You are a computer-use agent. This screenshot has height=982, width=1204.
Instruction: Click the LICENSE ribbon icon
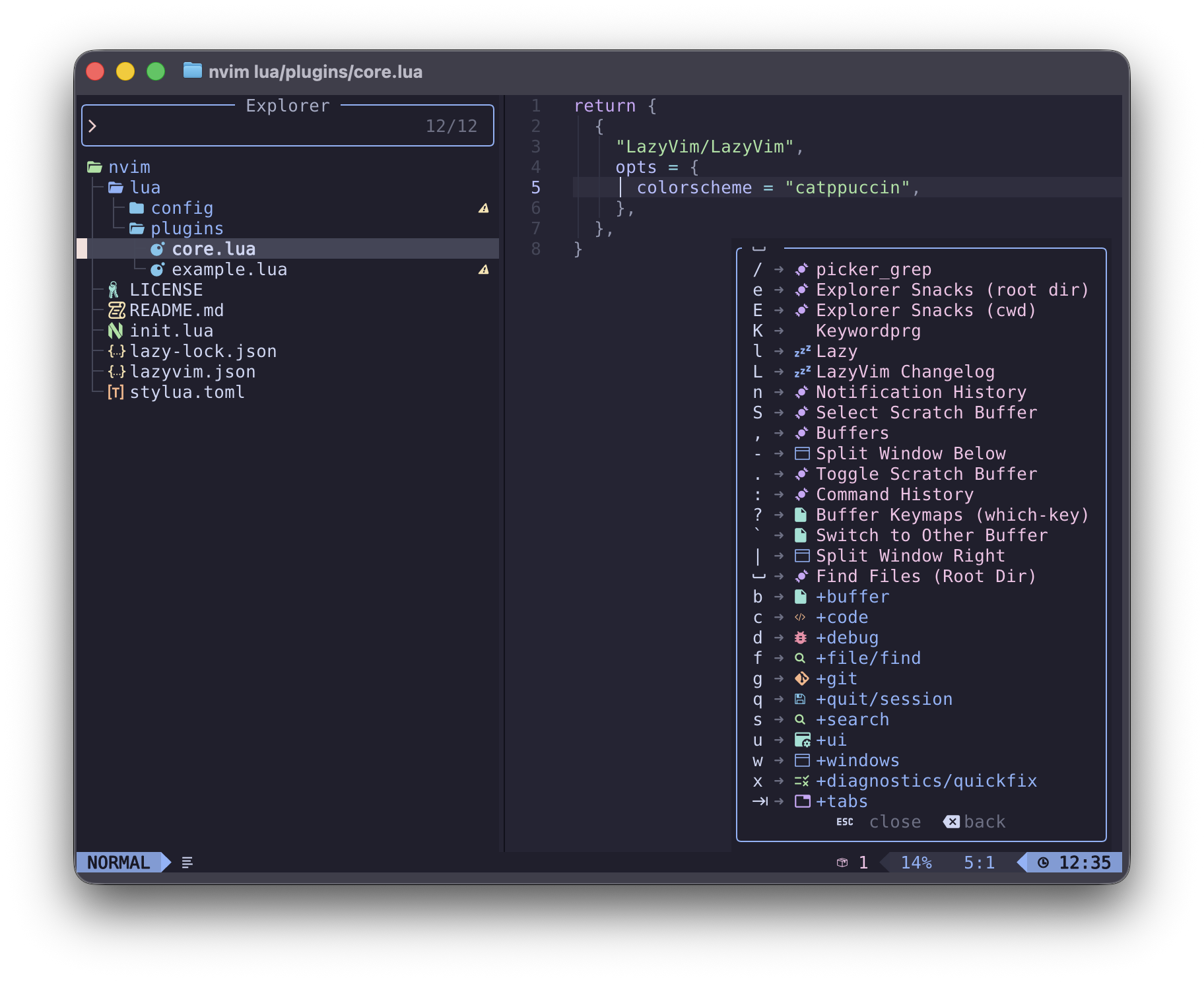tap(114, 289)
